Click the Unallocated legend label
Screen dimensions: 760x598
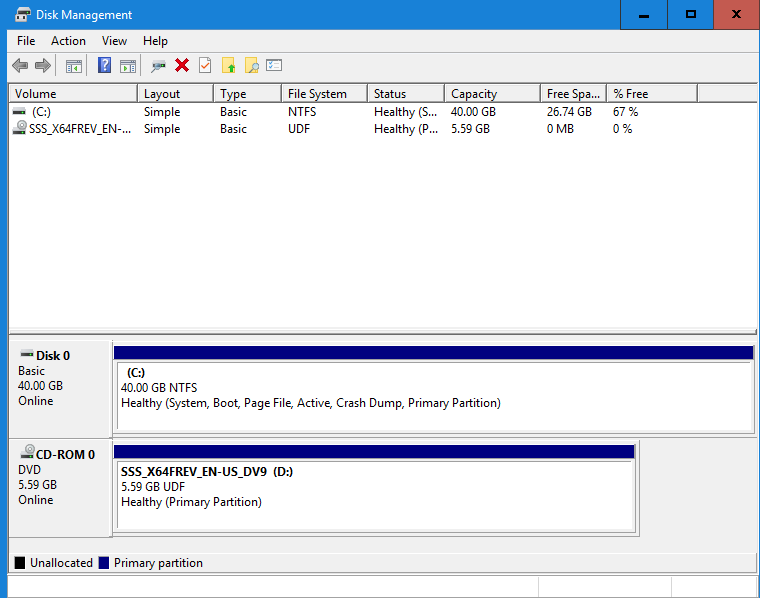point(61,563)
